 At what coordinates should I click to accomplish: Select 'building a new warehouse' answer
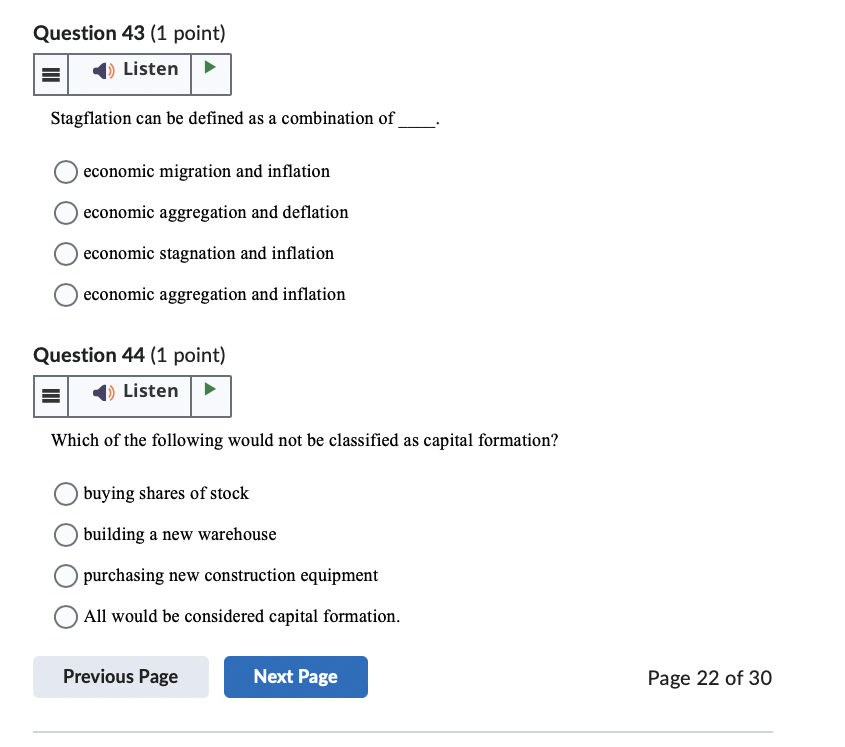(65, 535)
